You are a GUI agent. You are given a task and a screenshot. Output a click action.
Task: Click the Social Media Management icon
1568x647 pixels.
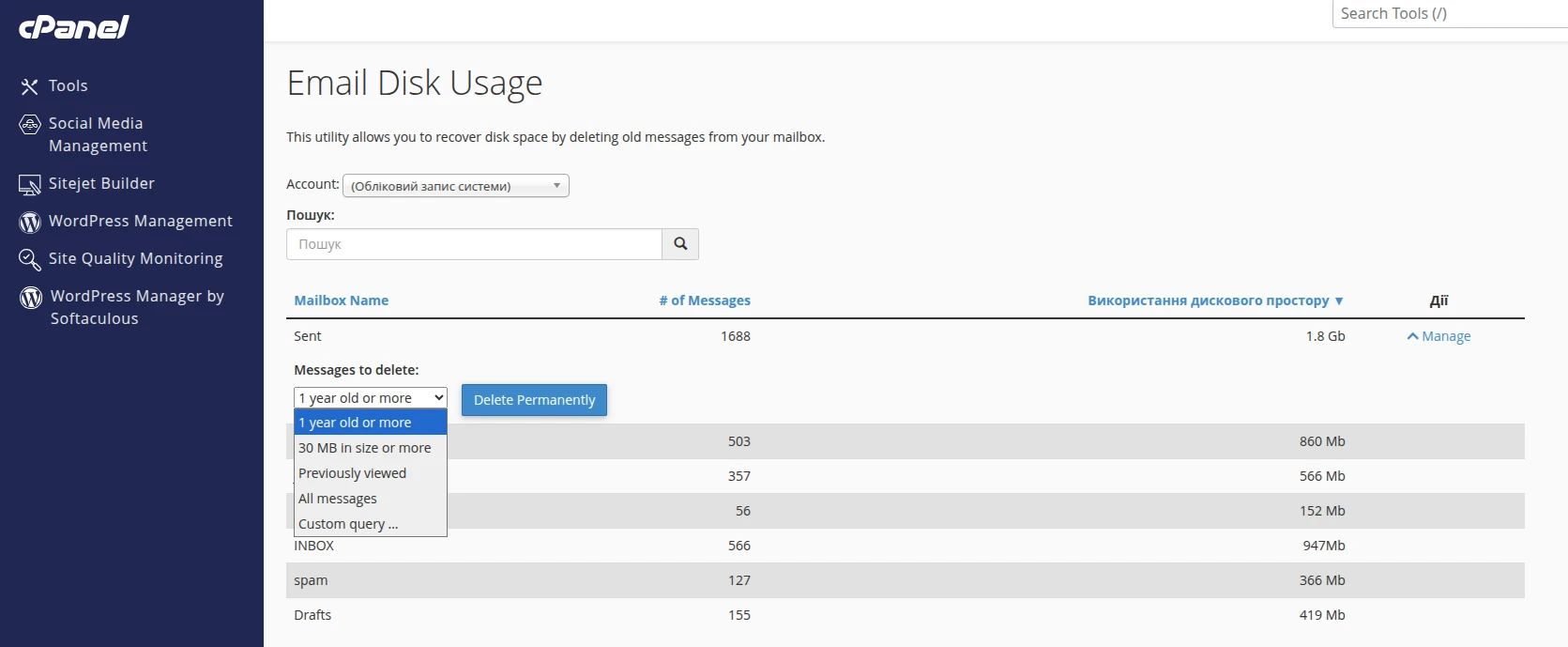[30, 124]
